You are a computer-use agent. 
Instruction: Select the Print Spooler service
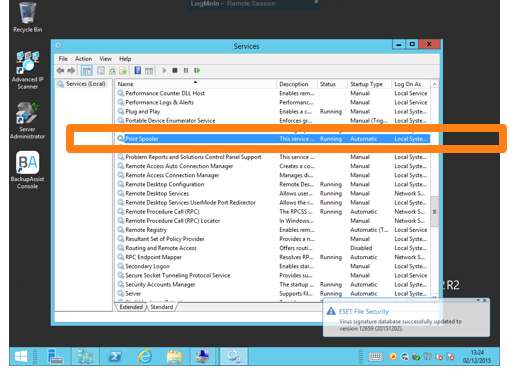point(273,139)
